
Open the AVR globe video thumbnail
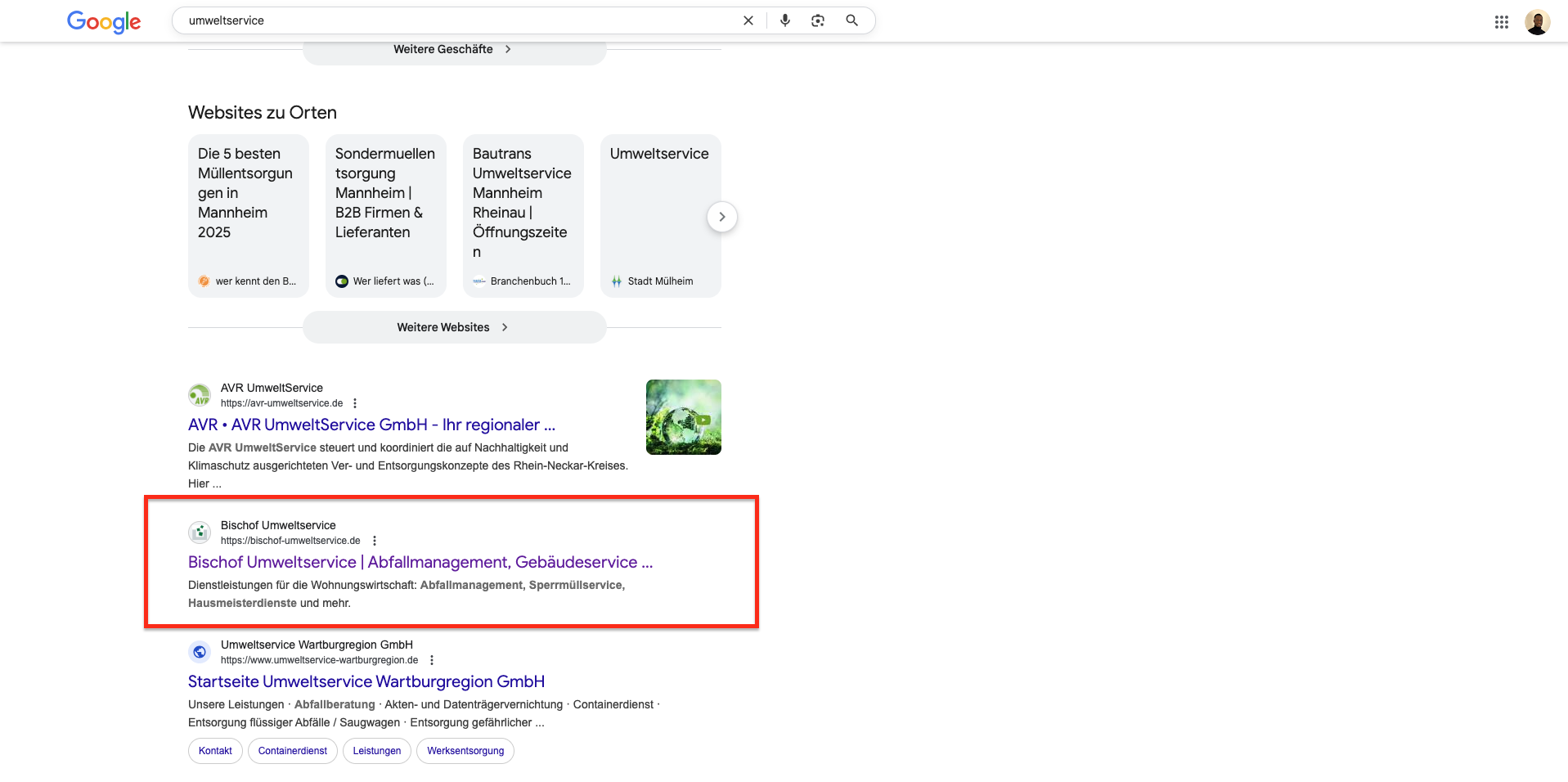684,417
